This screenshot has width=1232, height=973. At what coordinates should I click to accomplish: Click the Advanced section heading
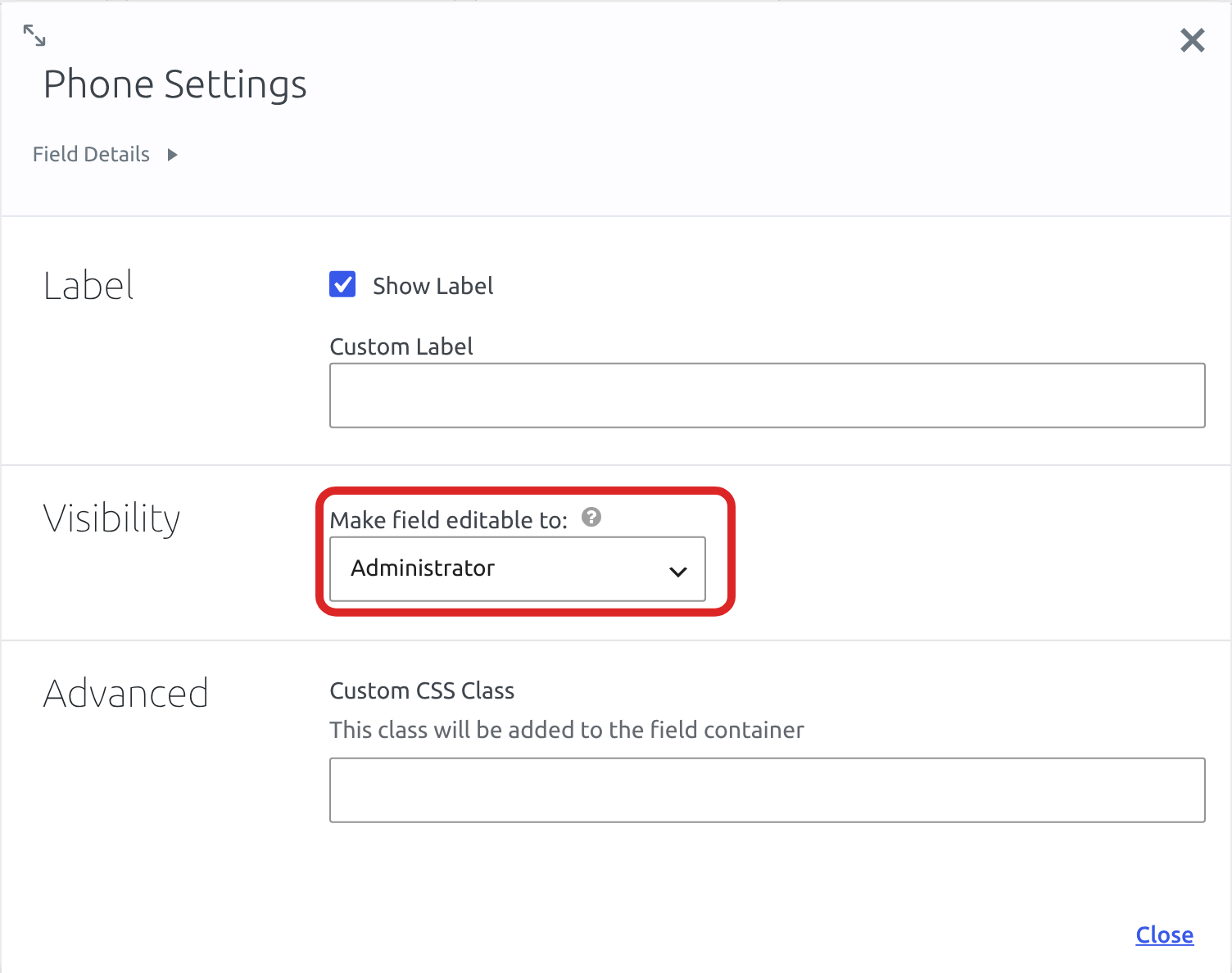pos(126,693)
